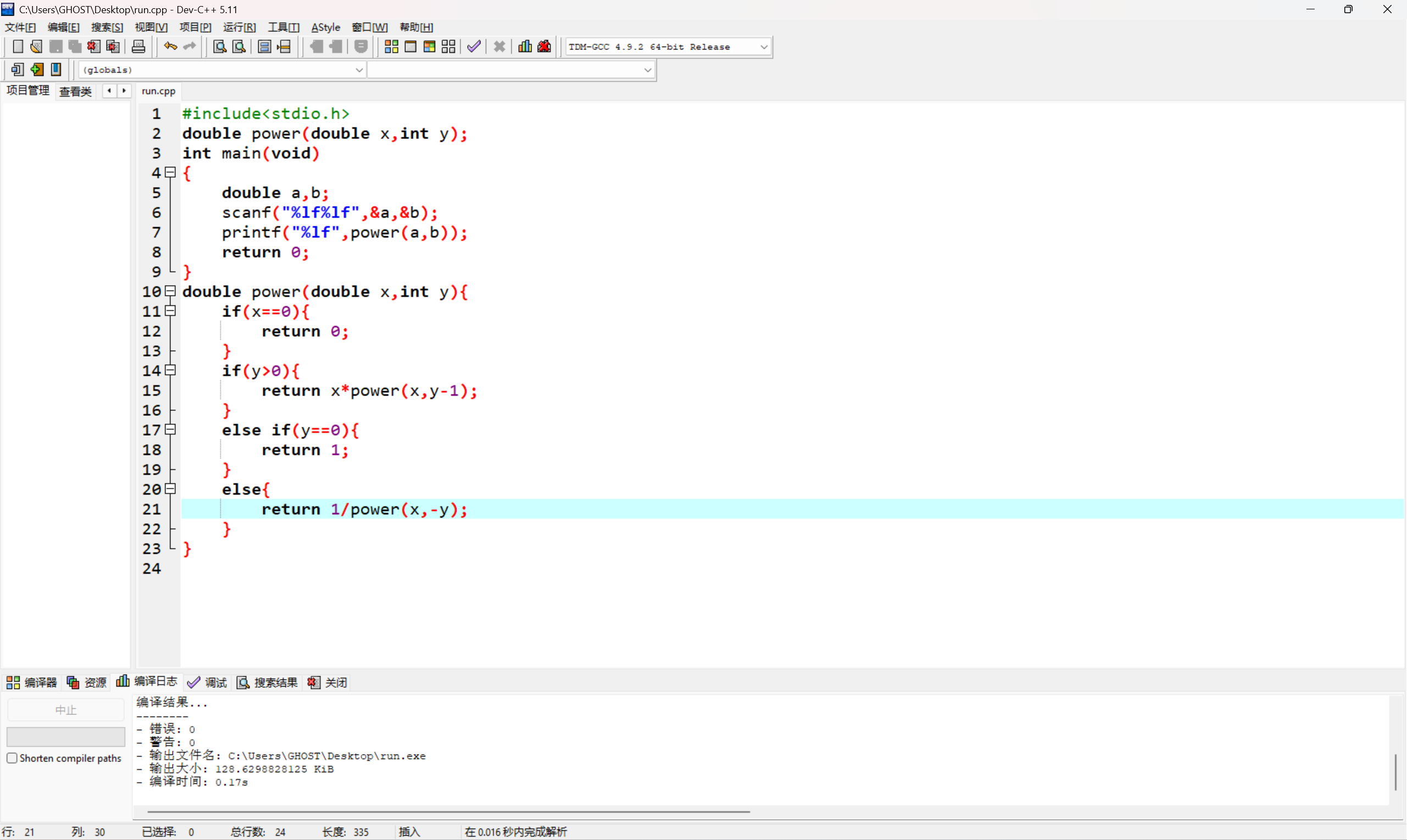Screen dimensions: 1407x840
Task: Open the AStyle menu
Action: click(325, 27)
